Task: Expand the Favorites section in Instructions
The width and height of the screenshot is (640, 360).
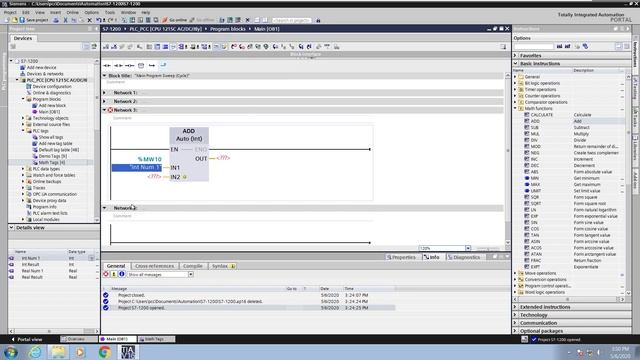Action: 516,56
